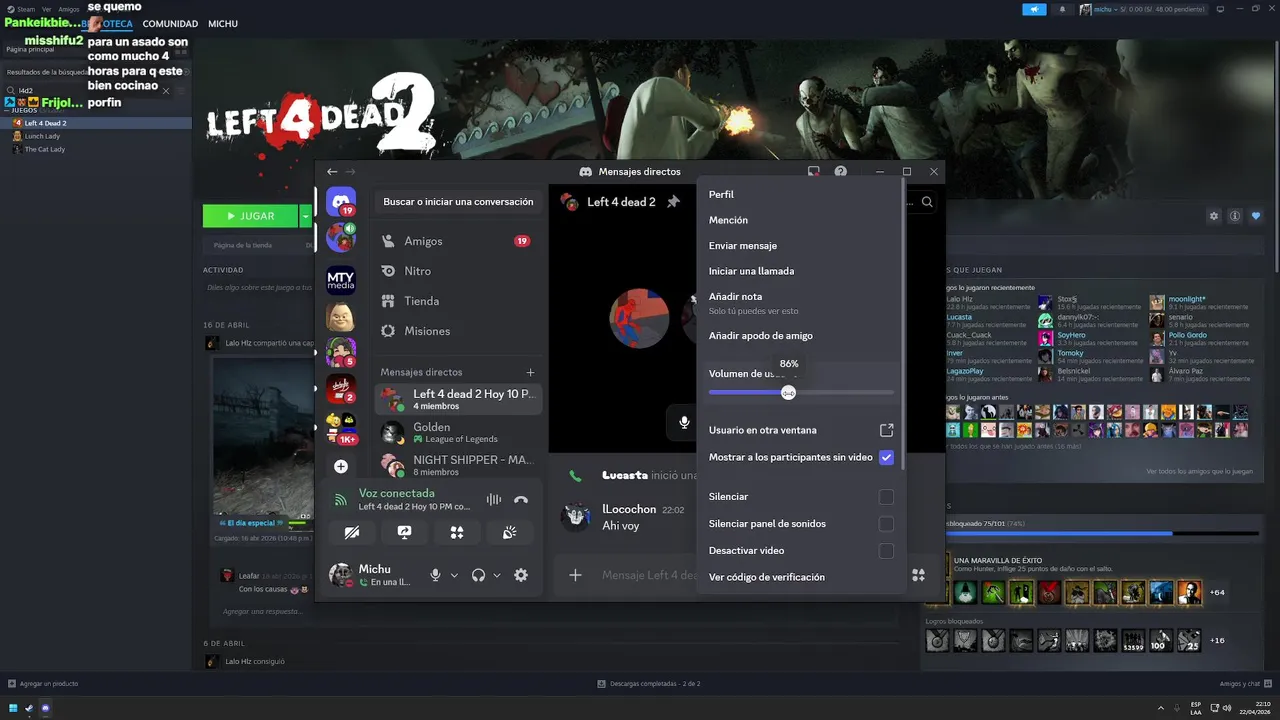Open Steam game info icon

1235,216
